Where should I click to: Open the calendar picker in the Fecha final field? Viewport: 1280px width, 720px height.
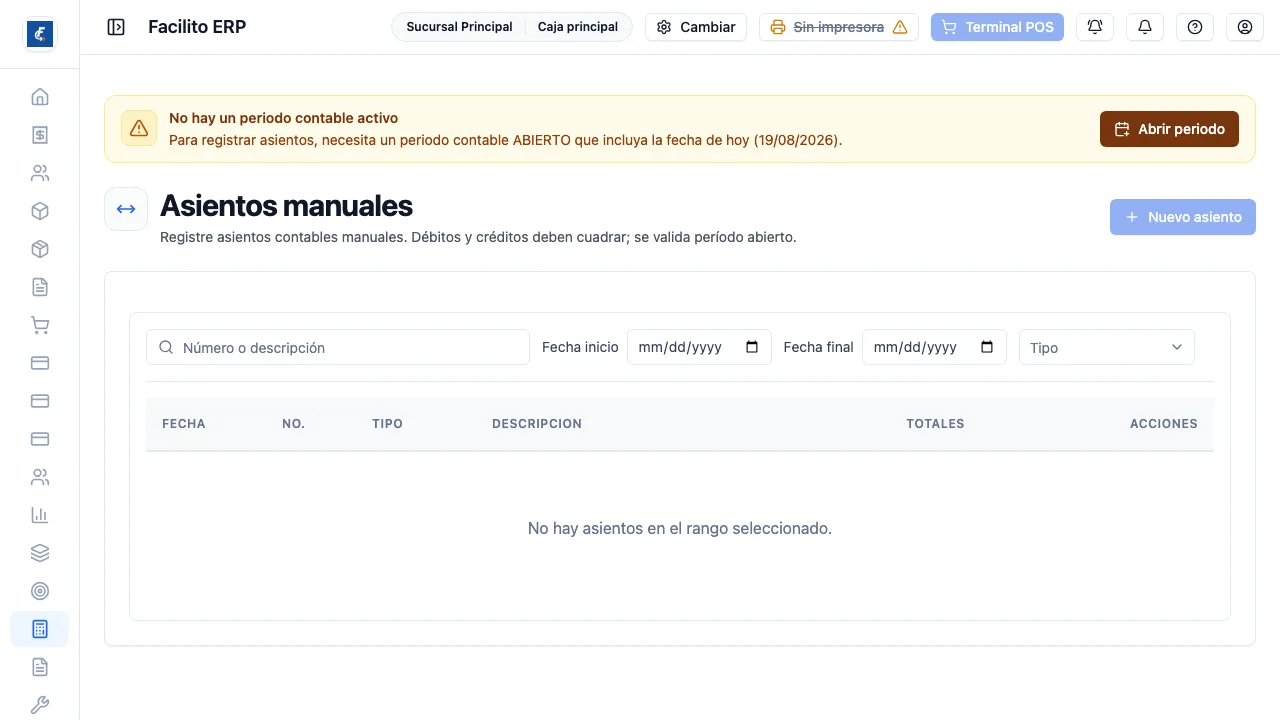pos(988,347)
